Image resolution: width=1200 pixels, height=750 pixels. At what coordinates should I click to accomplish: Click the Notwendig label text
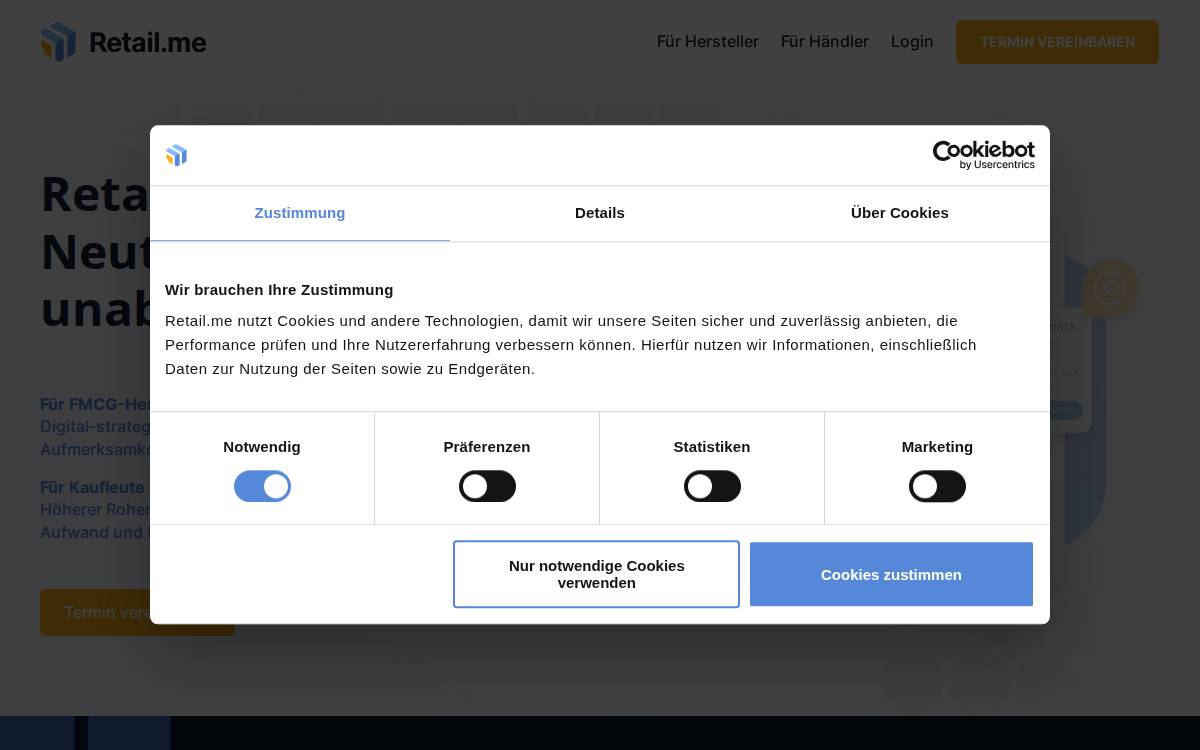(x=262, y=447)
